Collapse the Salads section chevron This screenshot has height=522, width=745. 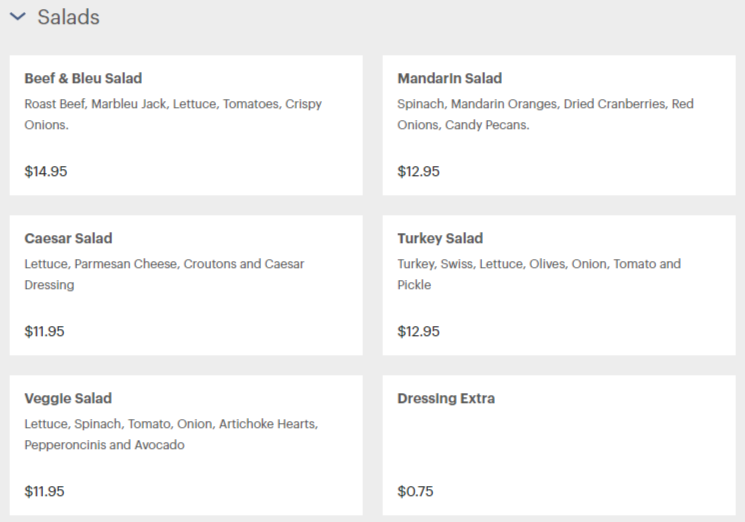click(18, 17)
